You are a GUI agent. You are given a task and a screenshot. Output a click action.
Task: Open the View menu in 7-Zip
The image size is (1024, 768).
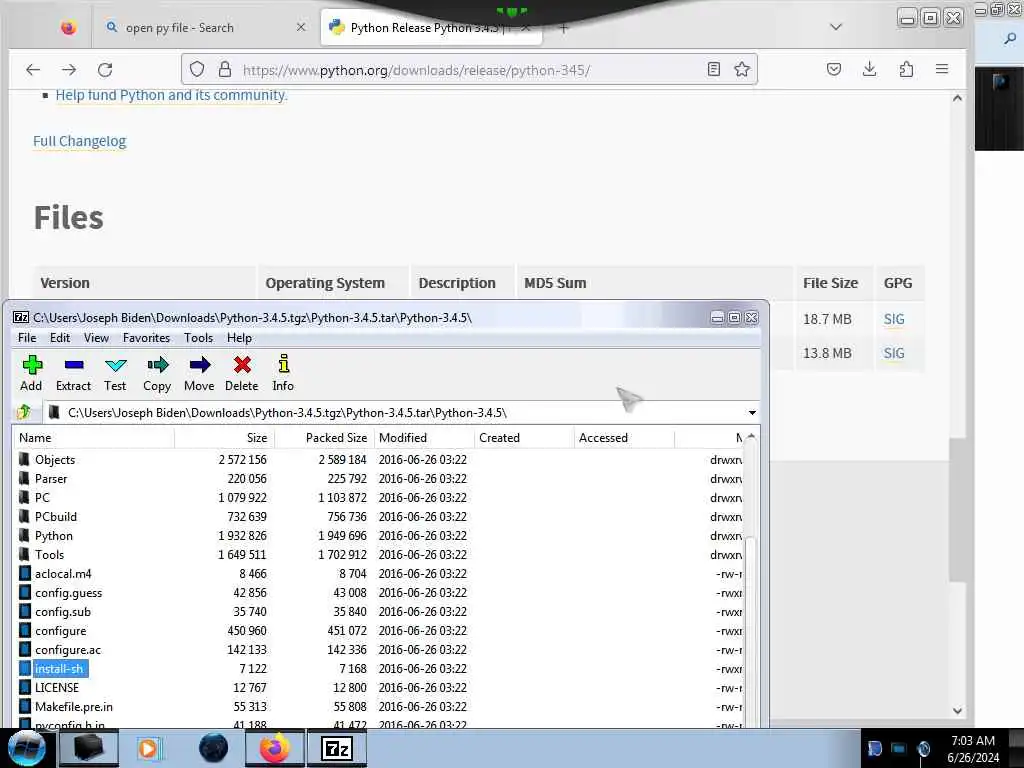point(96,338)
